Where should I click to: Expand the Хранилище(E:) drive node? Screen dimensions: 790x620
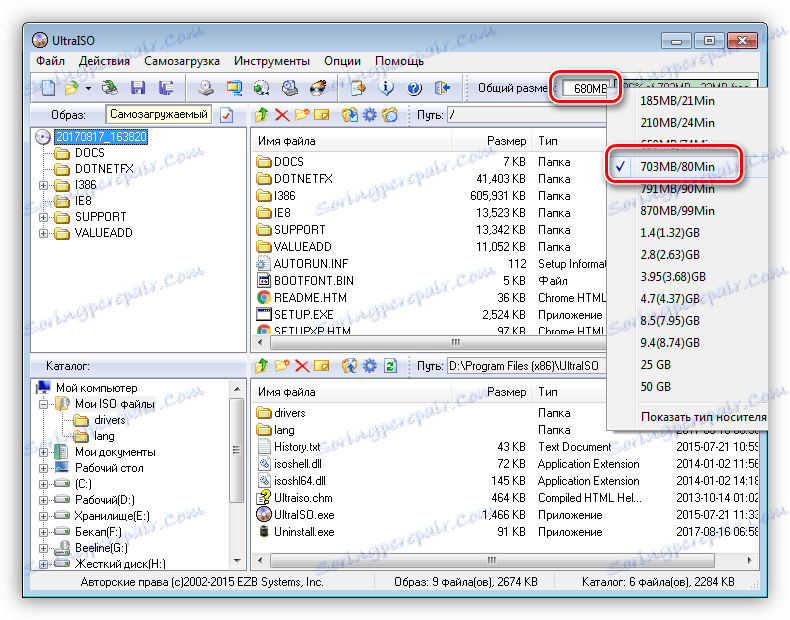pyautogui.click(x=44, y=516)
